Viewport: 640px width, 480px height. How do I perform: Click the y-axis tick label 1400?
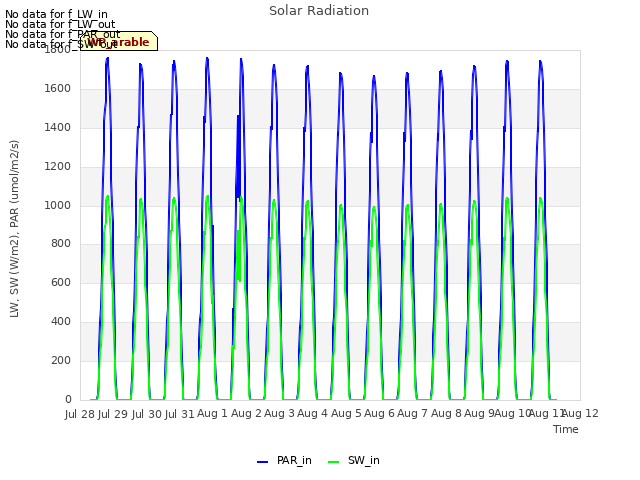(x=58, y=128)
